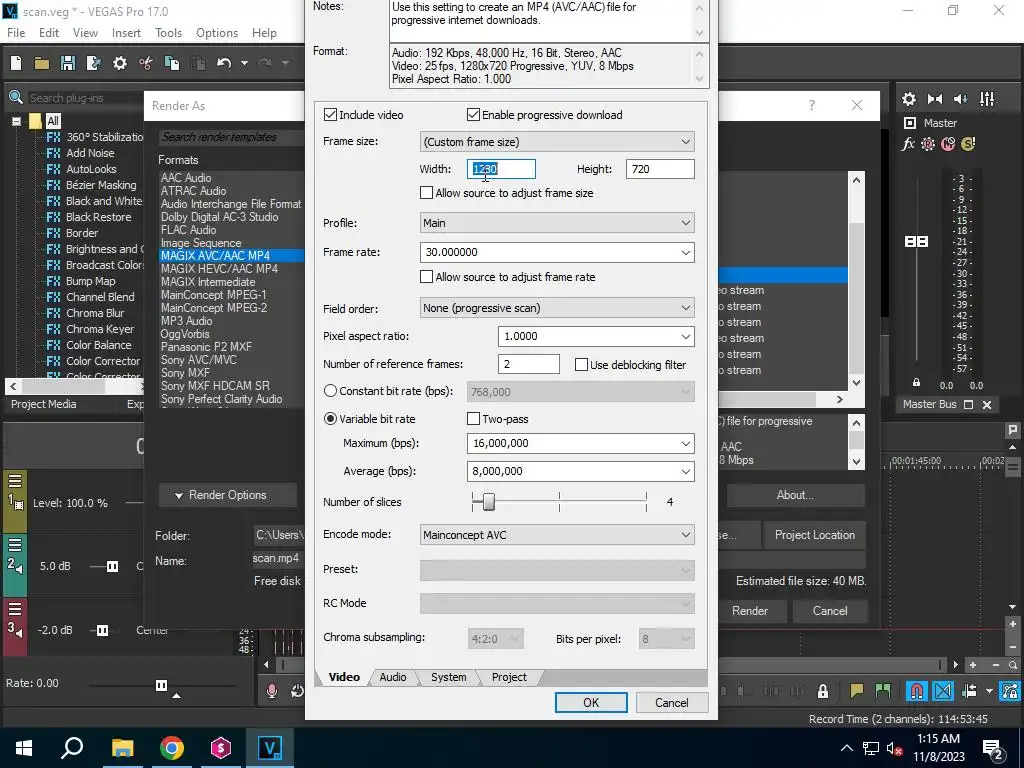The height and width of the screenshot is (768, 1024).
Task: Open project properties gear in main toolbar
Action: pyautogui.click(x=120, y=63)
